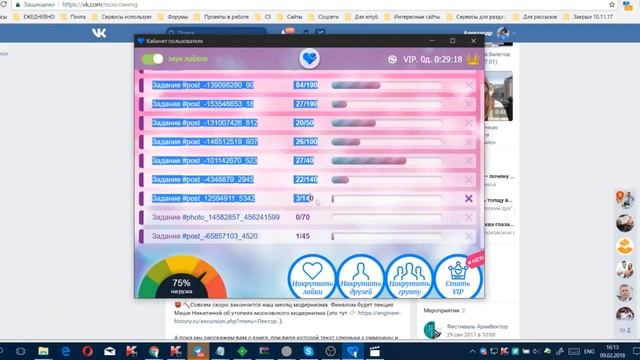The image size is (640, 360).
Task: Cancel task #post_-101142670 using its X
Action: pyautogui.click(x=469, y=161)
